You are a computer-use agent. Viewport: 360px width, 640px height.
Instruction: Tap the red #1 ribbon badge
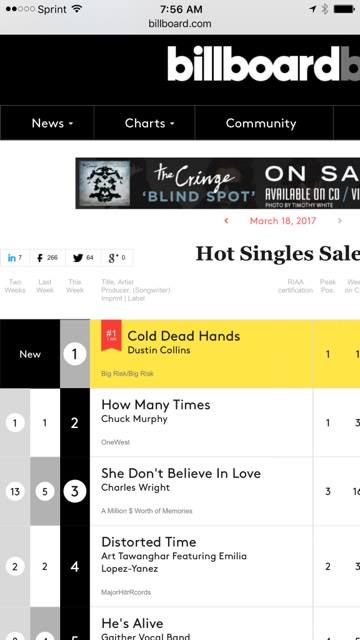[111, 335]
